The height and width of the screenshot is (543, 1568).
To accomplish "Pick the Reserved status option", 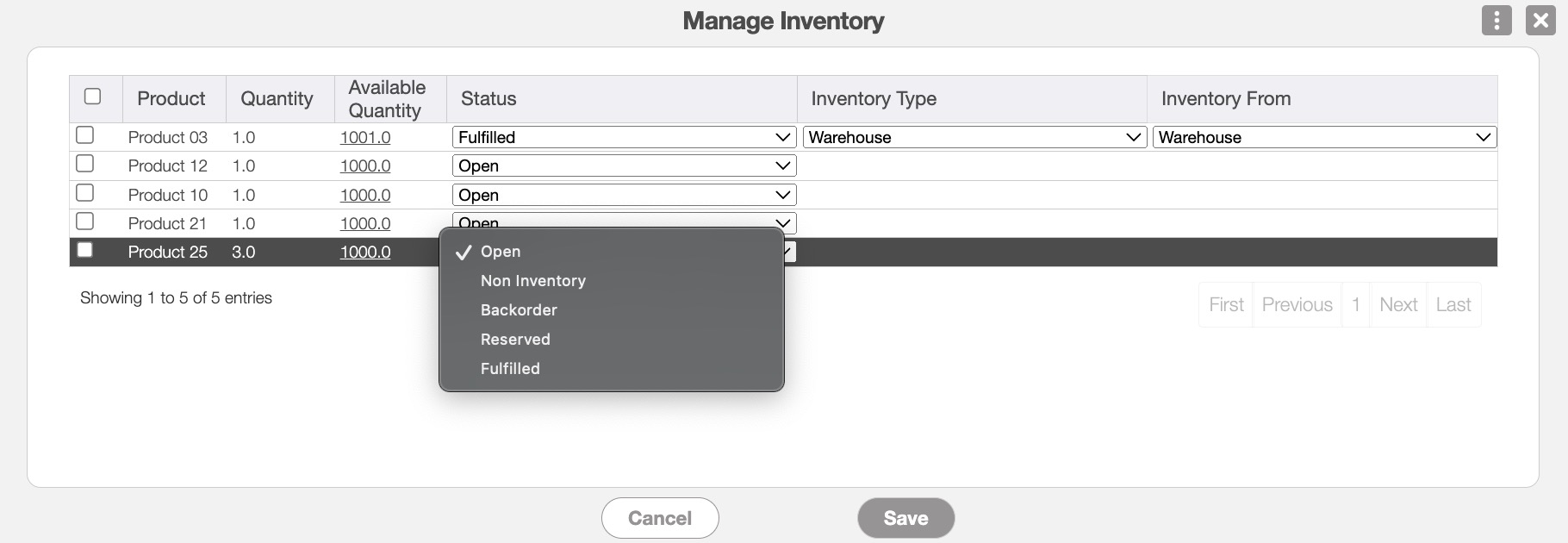I will [x=515, y=340].
